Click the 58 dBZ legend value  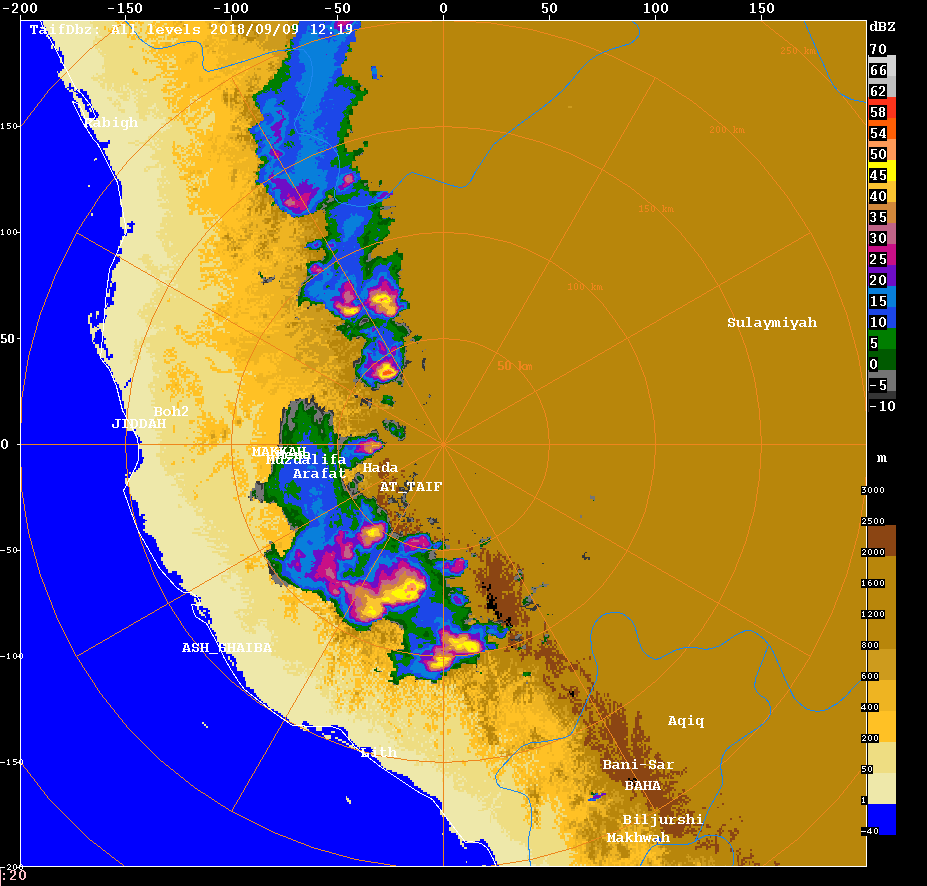(x=878, y=112)
